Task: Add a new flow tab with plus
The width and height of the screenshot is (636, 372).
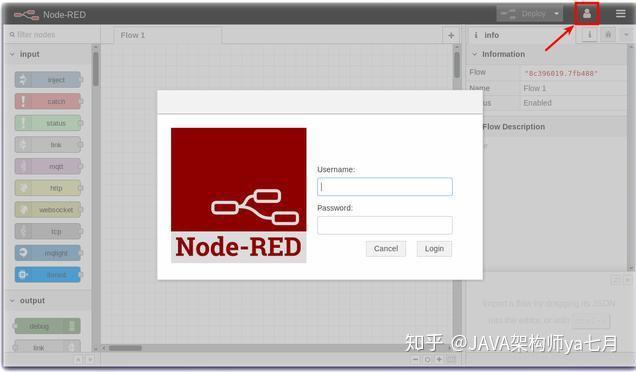Action: 451,35
